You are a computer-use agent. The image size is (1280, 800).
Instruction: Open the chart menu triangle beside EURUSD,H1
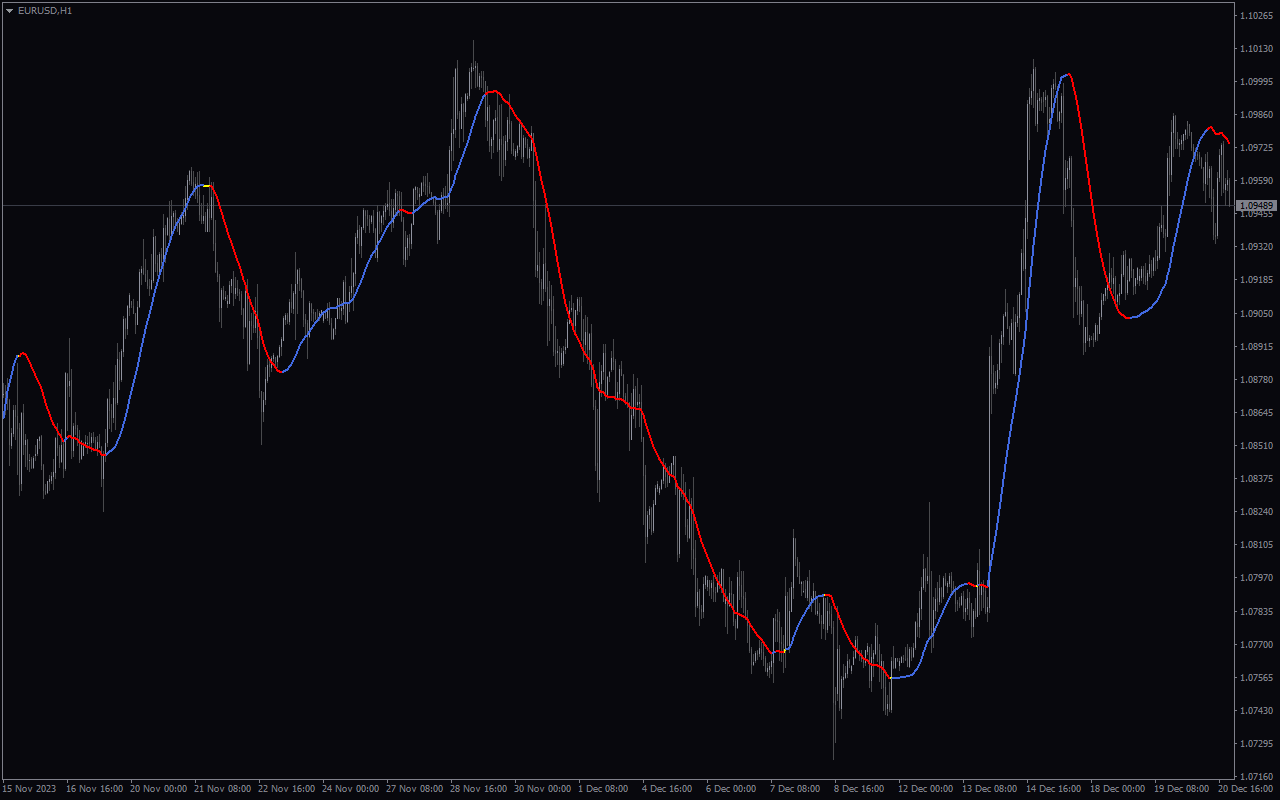(9, 10)
